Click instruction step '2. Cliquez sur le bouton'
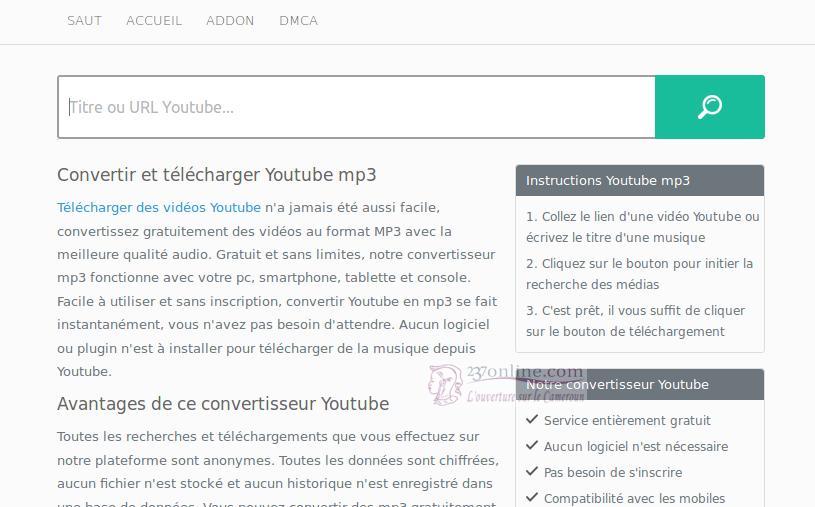The width and height of the screenshot is (815, 507). (x=639, y=274)
